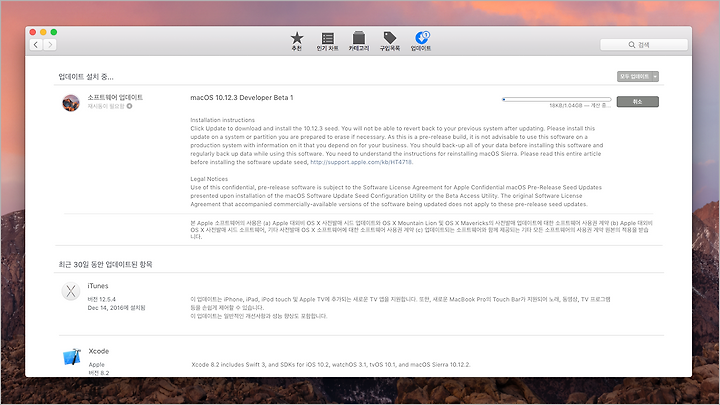The image size is (720, 405).
Task: Minimize the App Store window
Action: (x=43, y=32)
